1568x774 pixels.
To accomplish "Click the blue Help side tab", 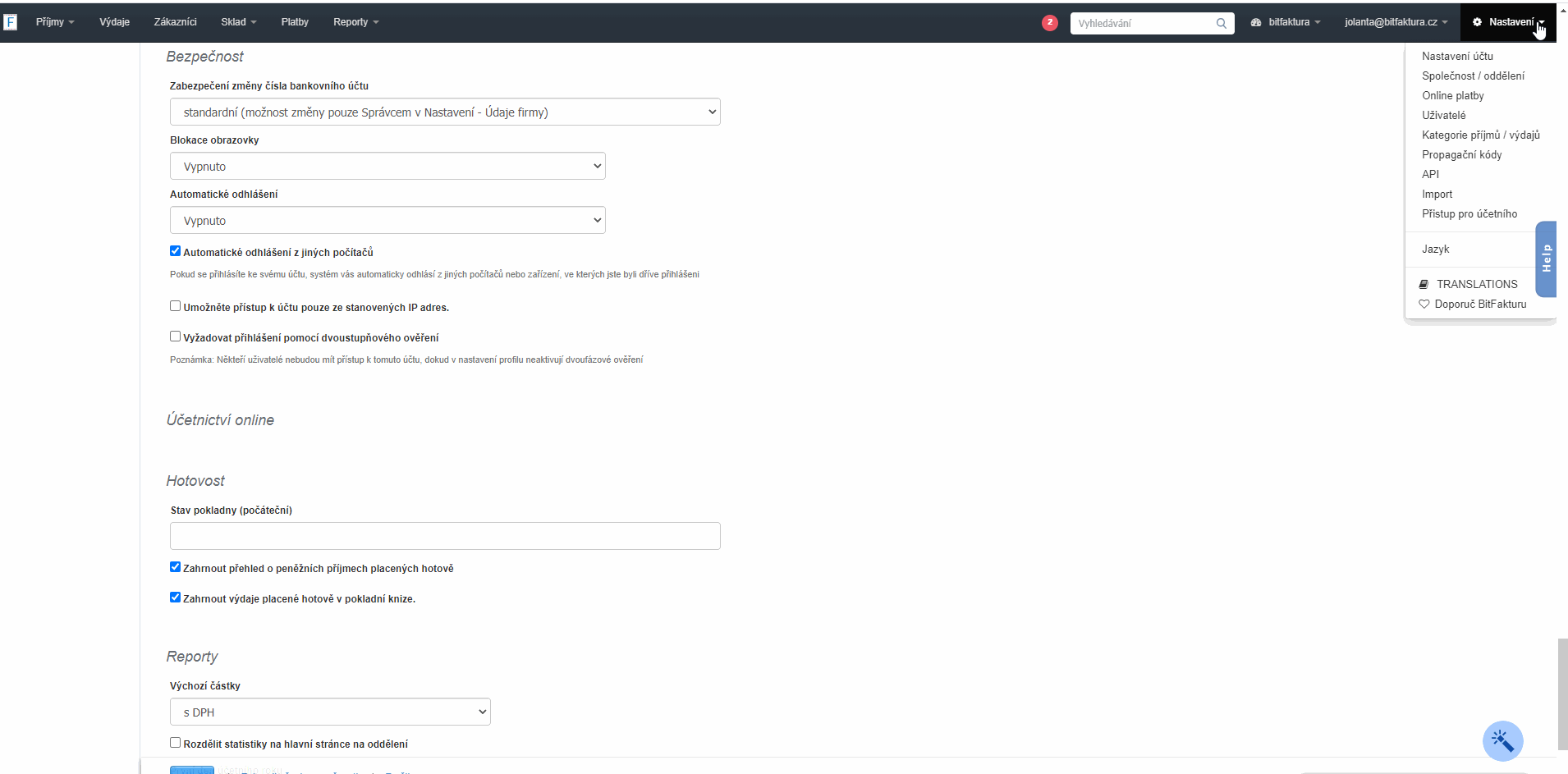I will click(x=1546, y=259).
